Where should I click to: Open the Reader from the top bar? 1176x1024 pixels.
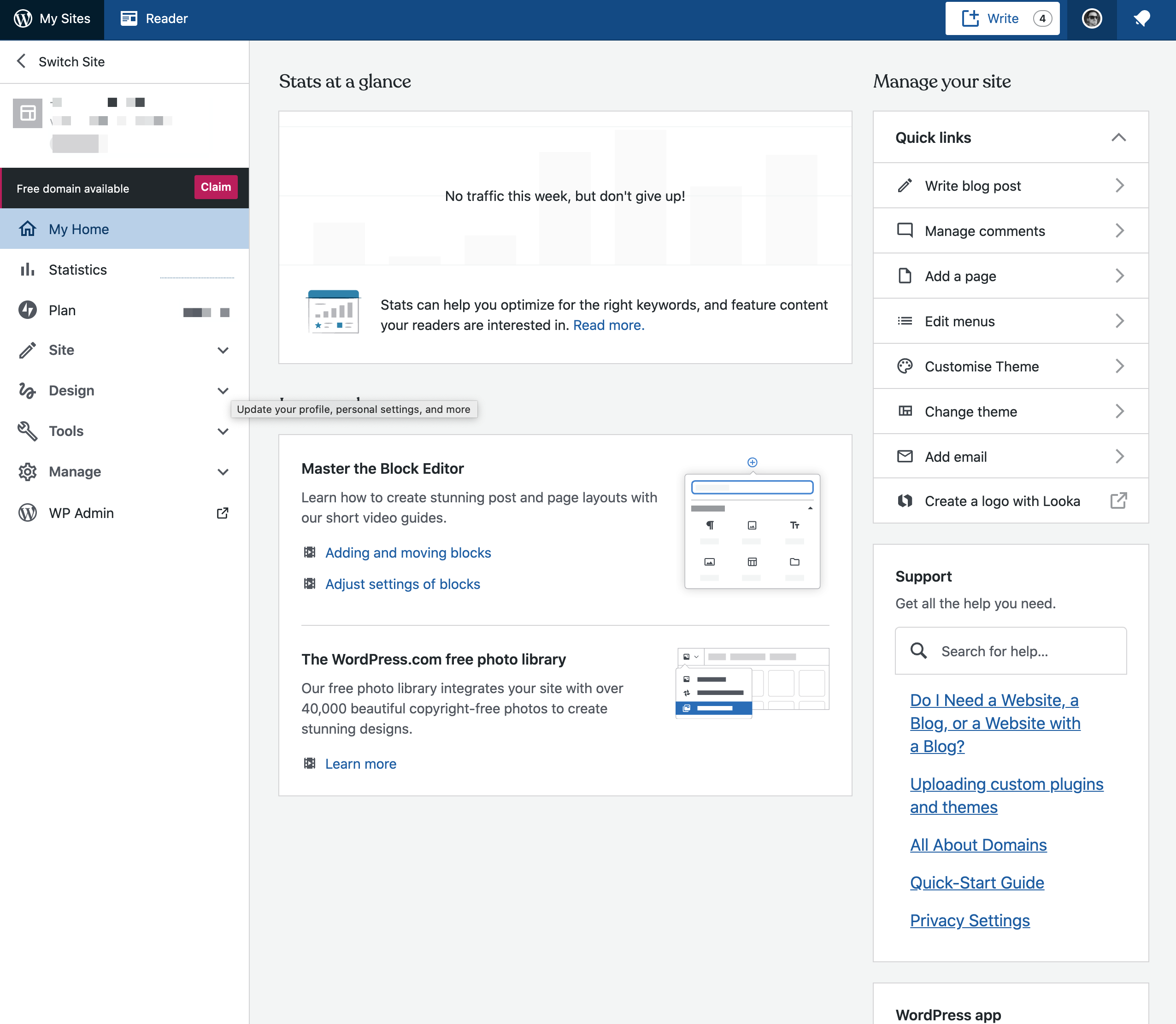click(x=154, y=18)
